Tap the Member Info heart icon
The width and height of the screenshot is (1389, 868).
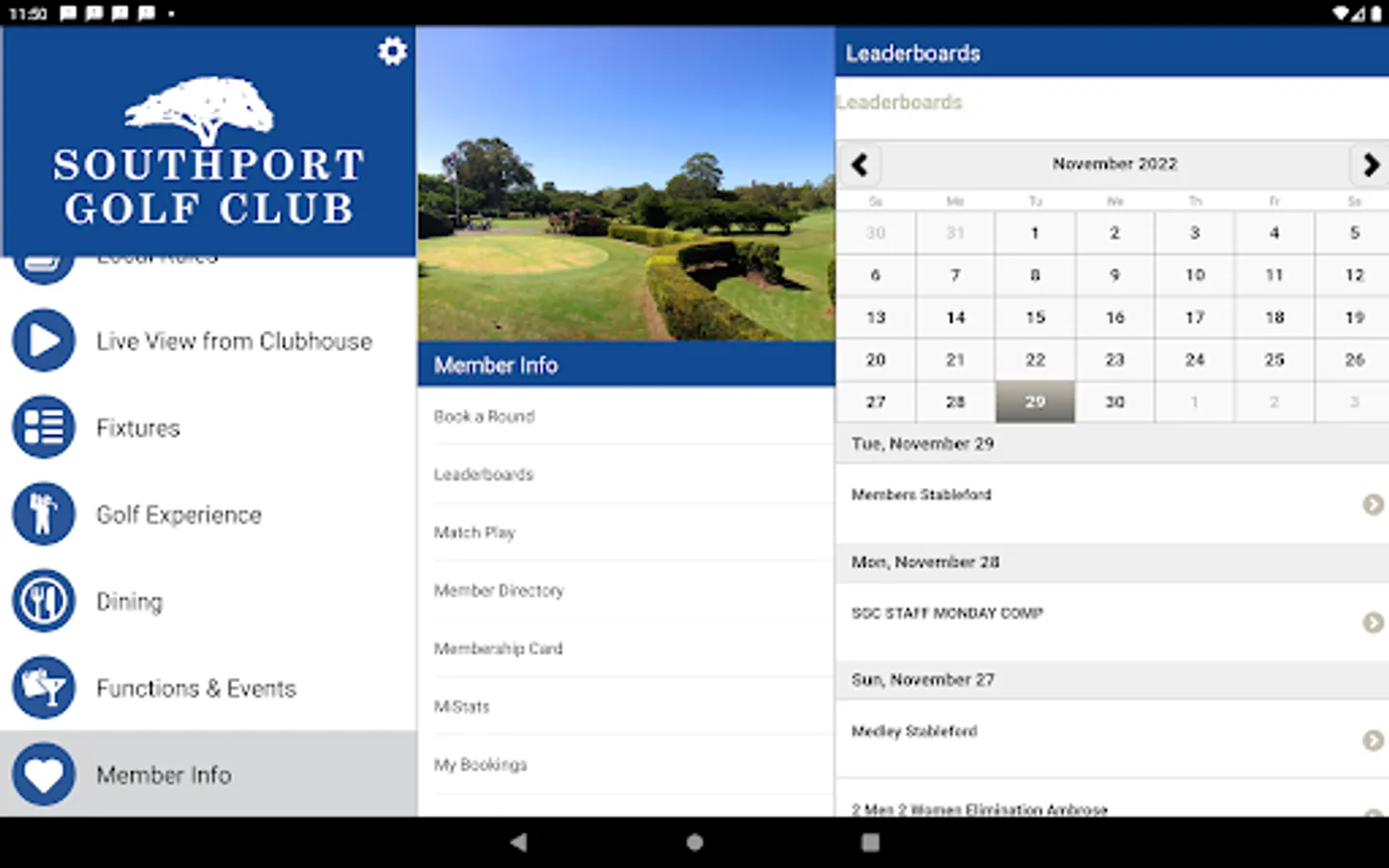pyautogui.click(x=43, y=774)
